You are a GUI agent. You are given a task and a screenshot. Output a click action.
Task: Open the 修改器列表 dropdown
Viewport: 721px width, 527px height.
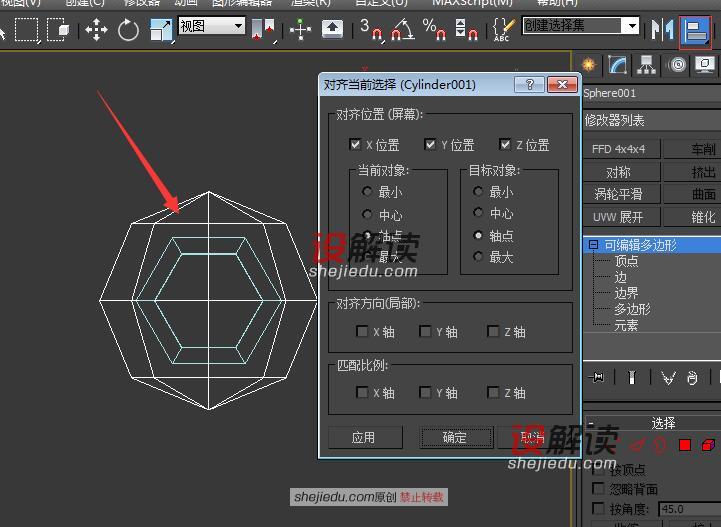[x=652, y=120]
